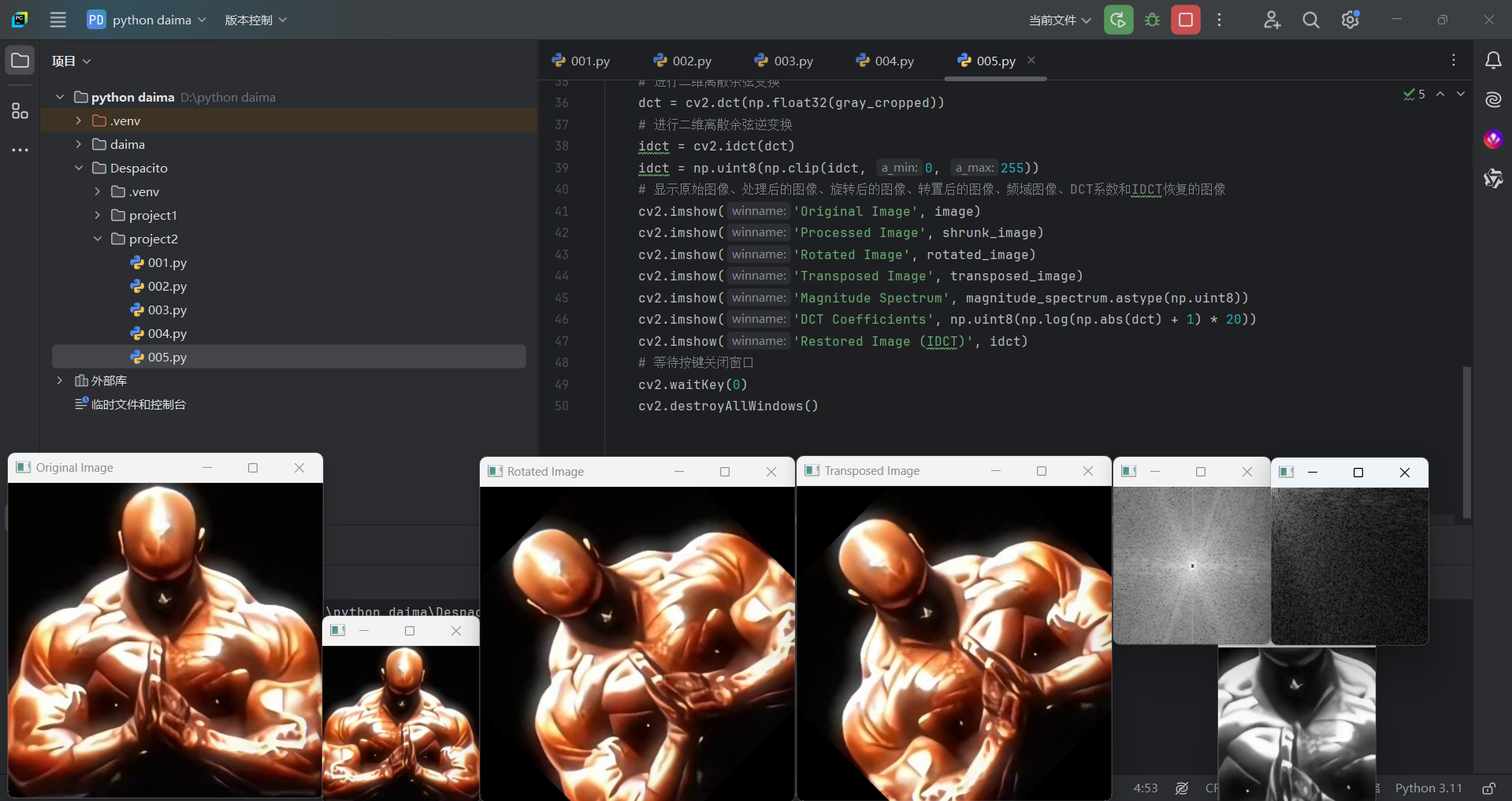This screenshot has height=801, width=1512.
Task: Open the 当前文件 run configuration dropdown
Action: pos(1060,20)
